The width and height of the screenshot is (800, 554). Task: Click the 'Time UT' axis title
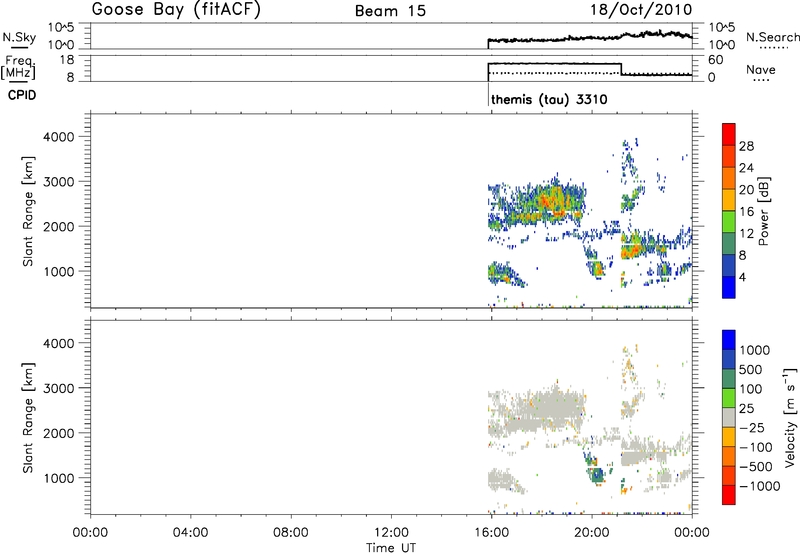coord(391,548)
